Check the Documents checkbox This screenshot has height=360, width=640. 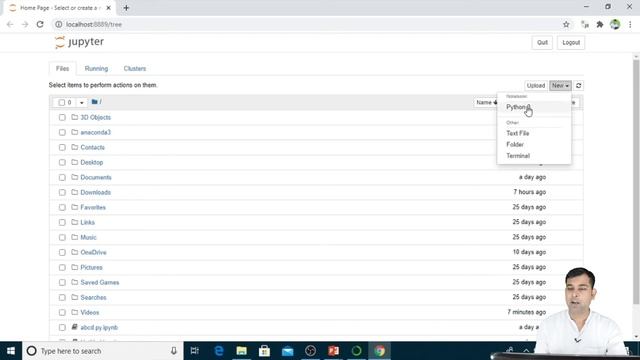[62, 178]
